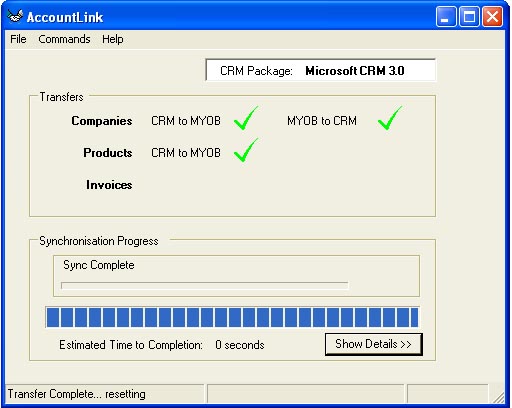
Task: Click the empty step progress bar under Sync Complete
Action: tap(205, 286)
